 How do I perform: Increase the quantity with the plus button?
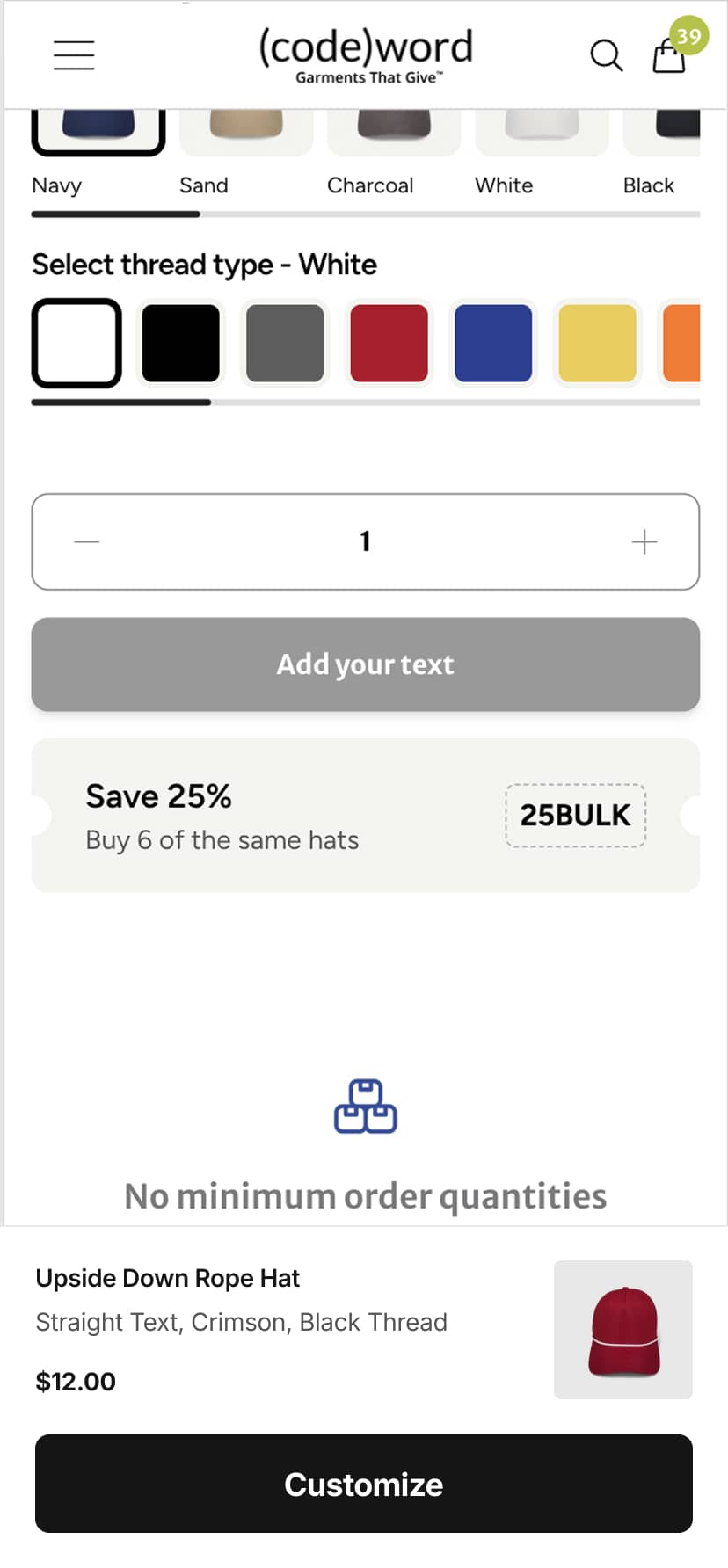[643, 541]
